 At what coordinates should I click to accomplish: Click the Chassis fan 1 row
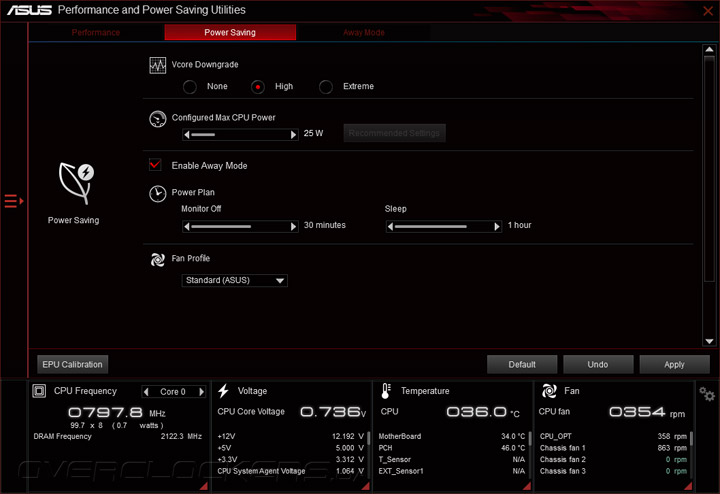click(613, 448)
